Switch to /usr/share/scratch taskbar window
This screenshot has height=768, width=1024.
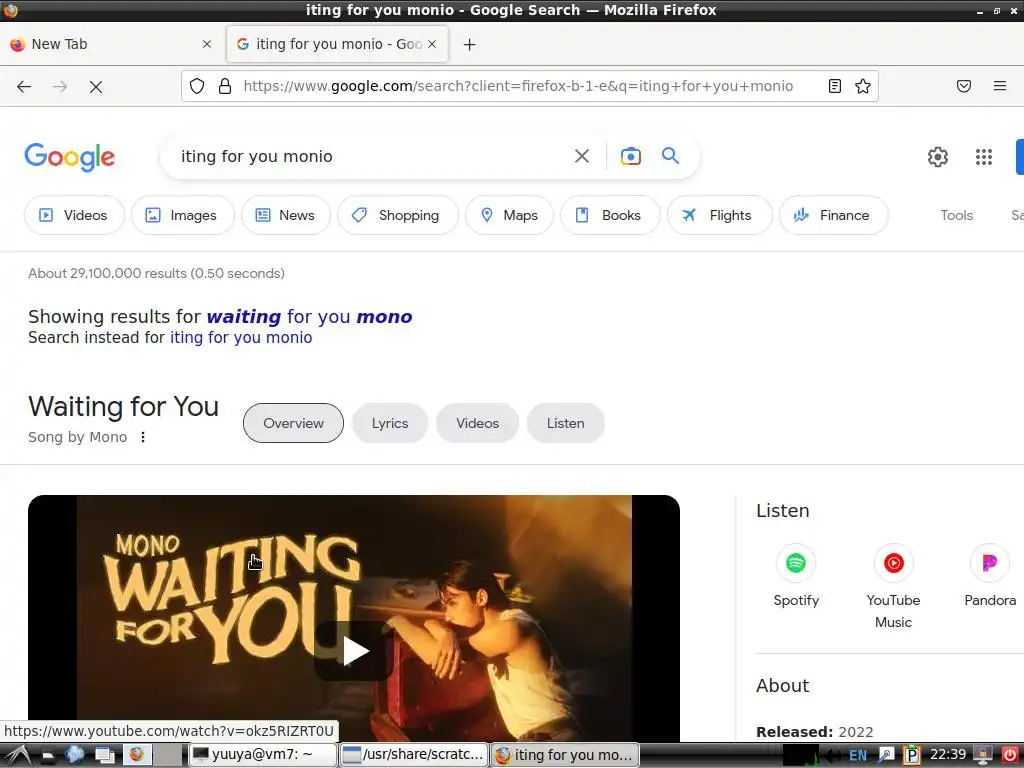point(413,755)
